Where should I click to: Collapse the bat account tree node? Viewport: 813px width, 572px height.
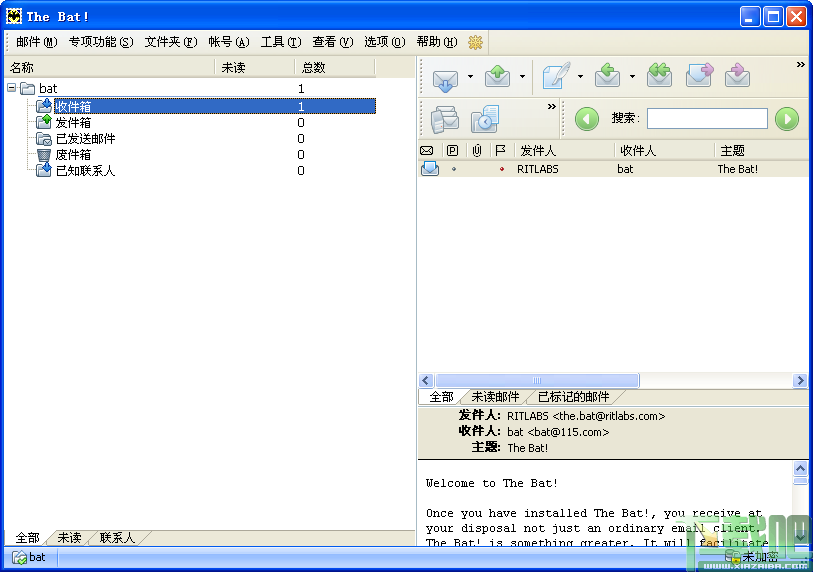pyautogui.click(x=11, y=88)
